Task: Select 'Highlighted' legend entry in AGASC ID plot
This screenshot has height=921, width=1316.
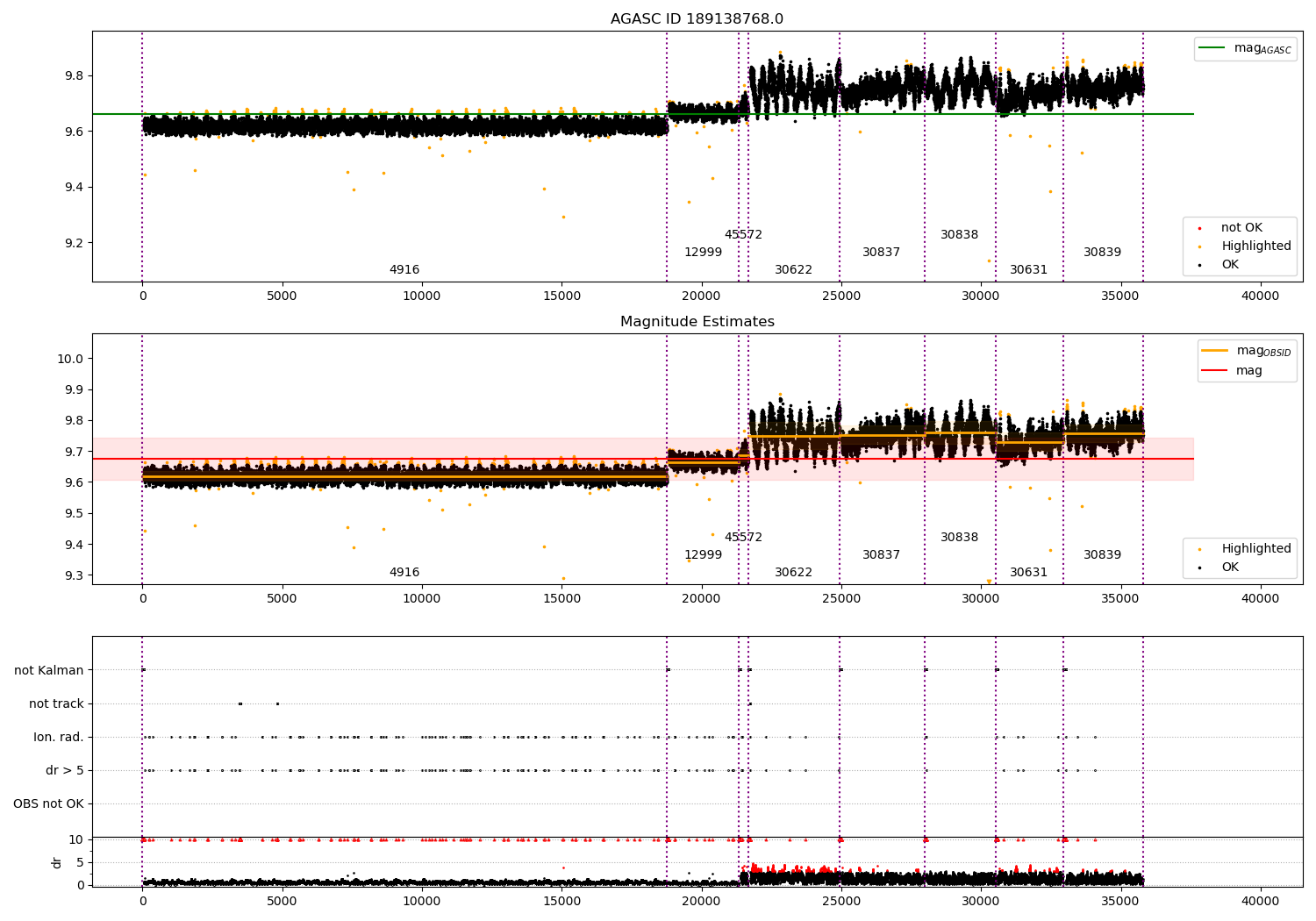Action: pyautogui.click(x=1255, y=246)
